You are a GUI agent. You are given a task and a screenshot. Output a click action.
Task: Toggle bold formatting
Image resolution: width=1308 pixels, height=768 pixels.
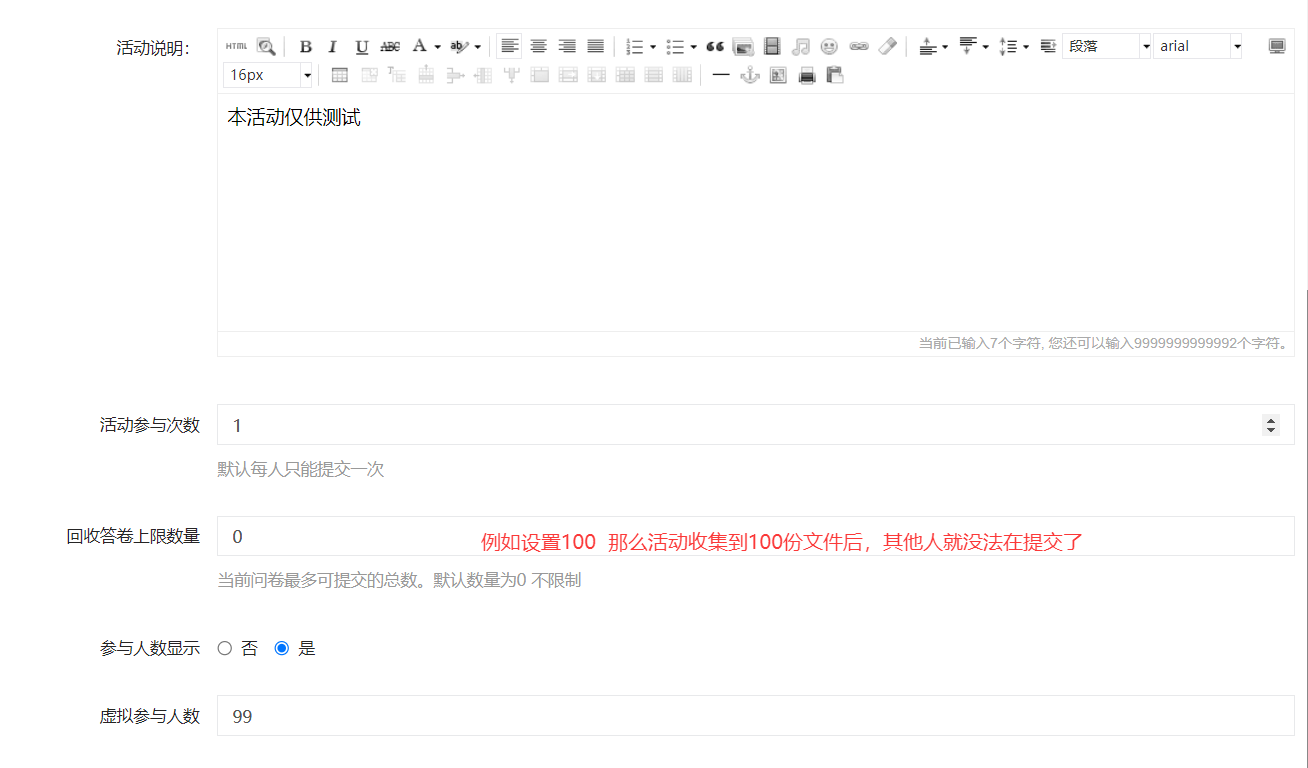click(306, 46)
